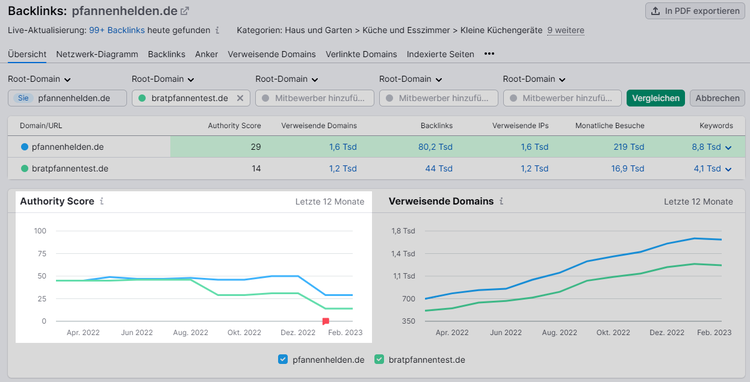
Task: Open the Backlinks tab
Action: tap(166, 54)
